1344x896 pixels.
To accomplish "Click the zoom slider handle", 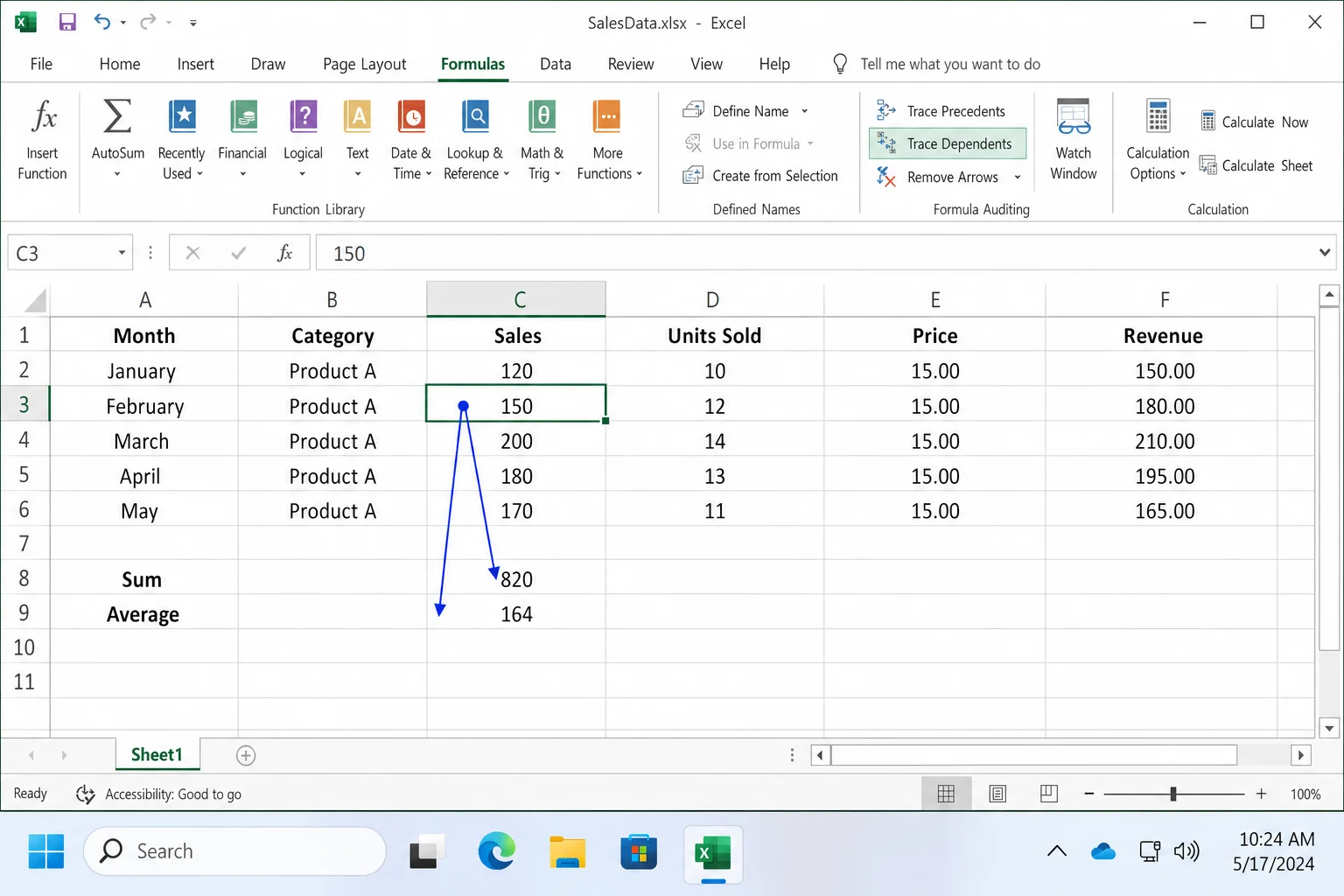I will [x=1172, y=794].
